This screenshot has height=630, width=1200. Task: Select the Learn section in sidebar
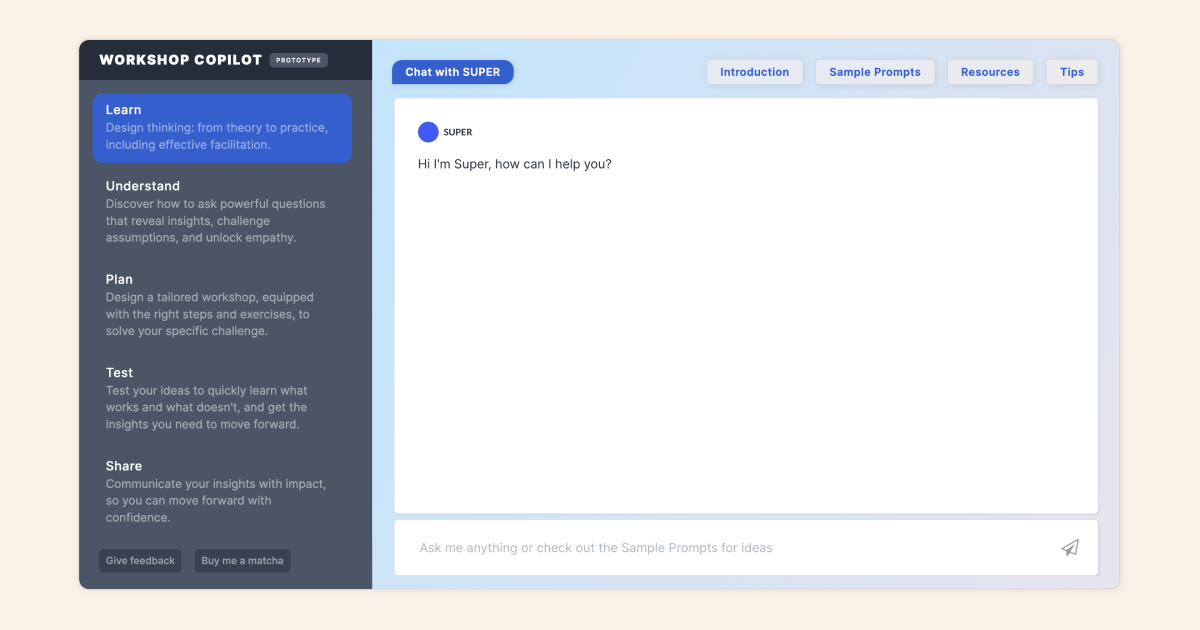click(222, 127)
